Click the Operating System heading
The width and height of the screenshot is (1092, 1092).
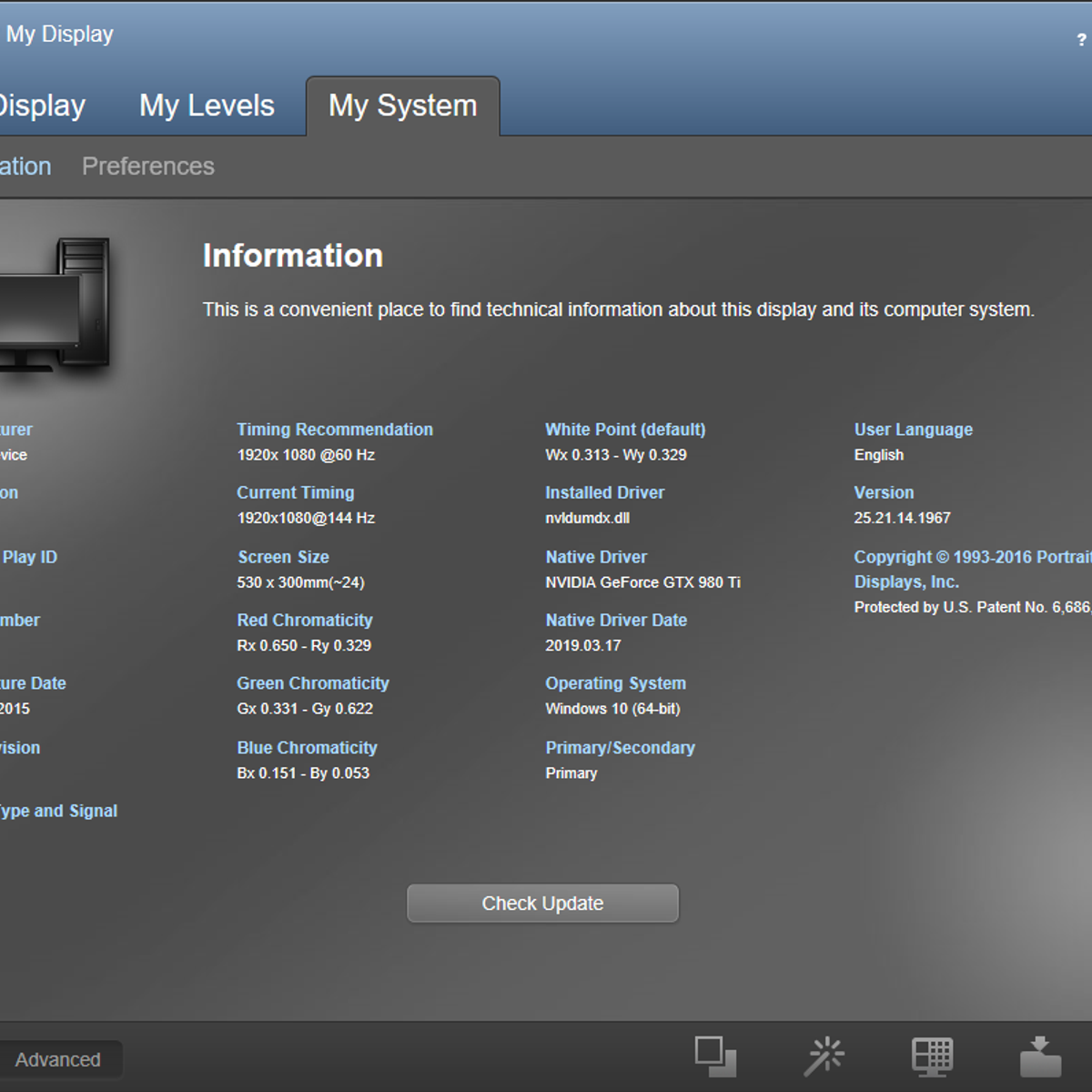615,683
